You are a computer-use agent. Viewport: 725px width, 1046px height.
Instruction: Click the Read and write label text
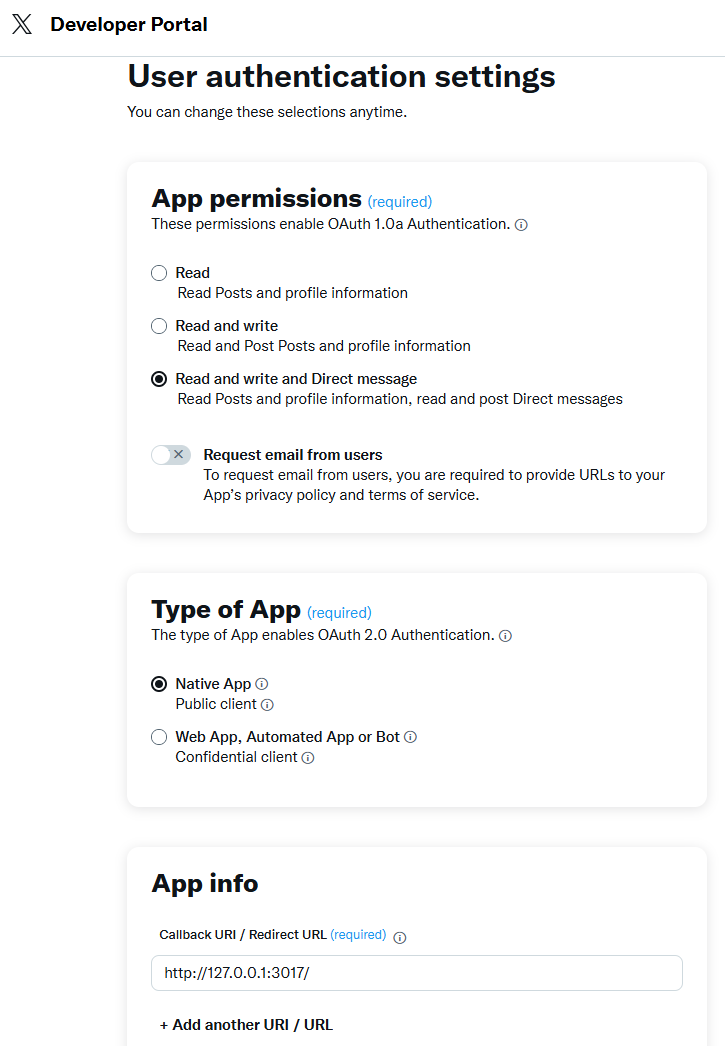227,326
